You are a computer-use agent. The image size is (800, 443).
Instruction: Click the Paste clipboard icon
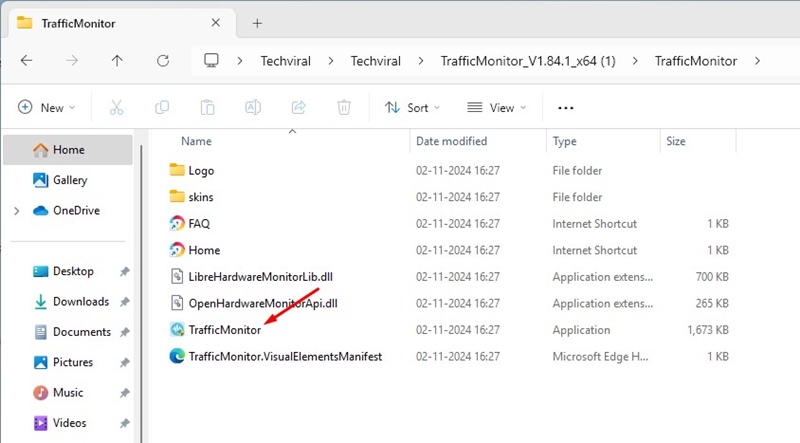click(208, 108)
